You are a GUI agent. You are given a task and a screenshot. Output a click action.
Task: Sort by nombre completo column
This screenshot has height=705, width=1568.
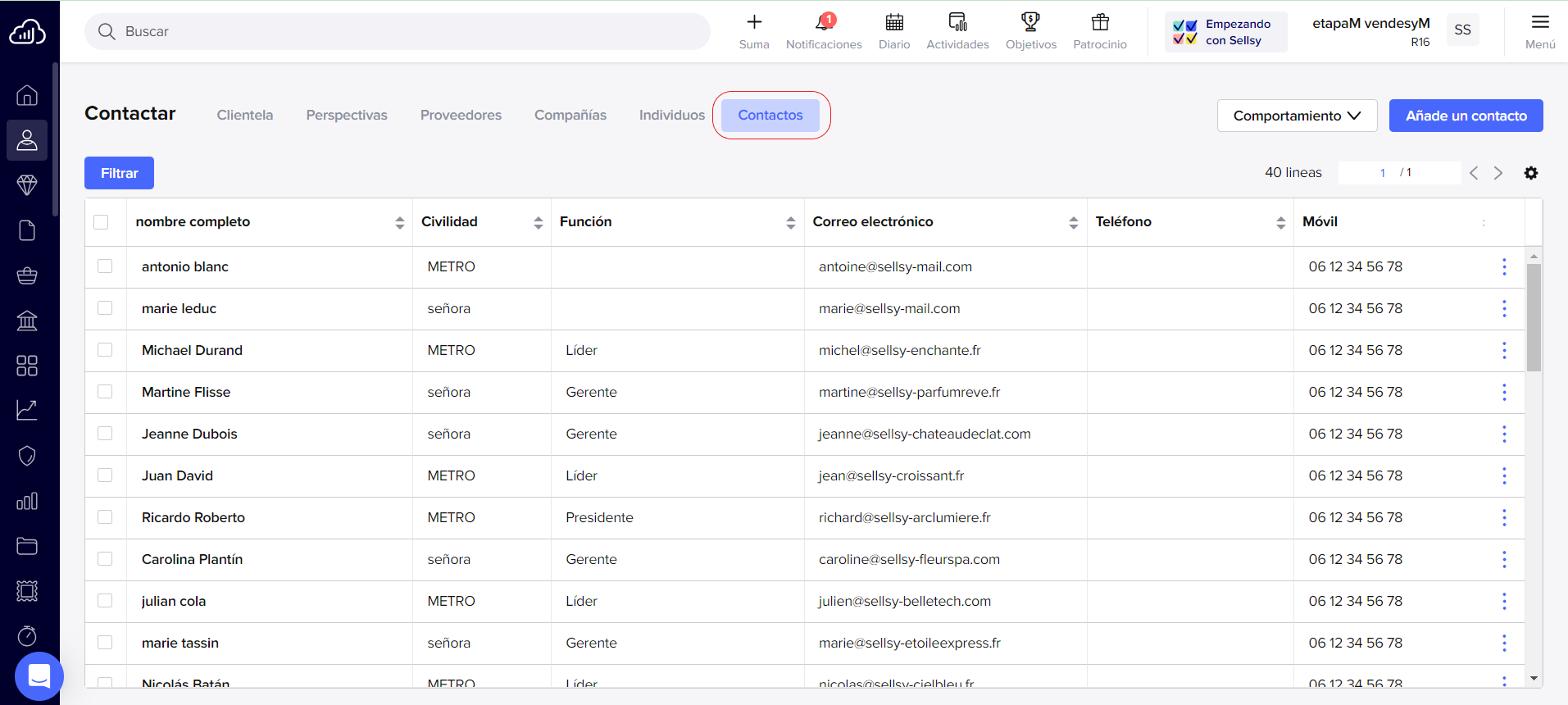tap(399, 222)
